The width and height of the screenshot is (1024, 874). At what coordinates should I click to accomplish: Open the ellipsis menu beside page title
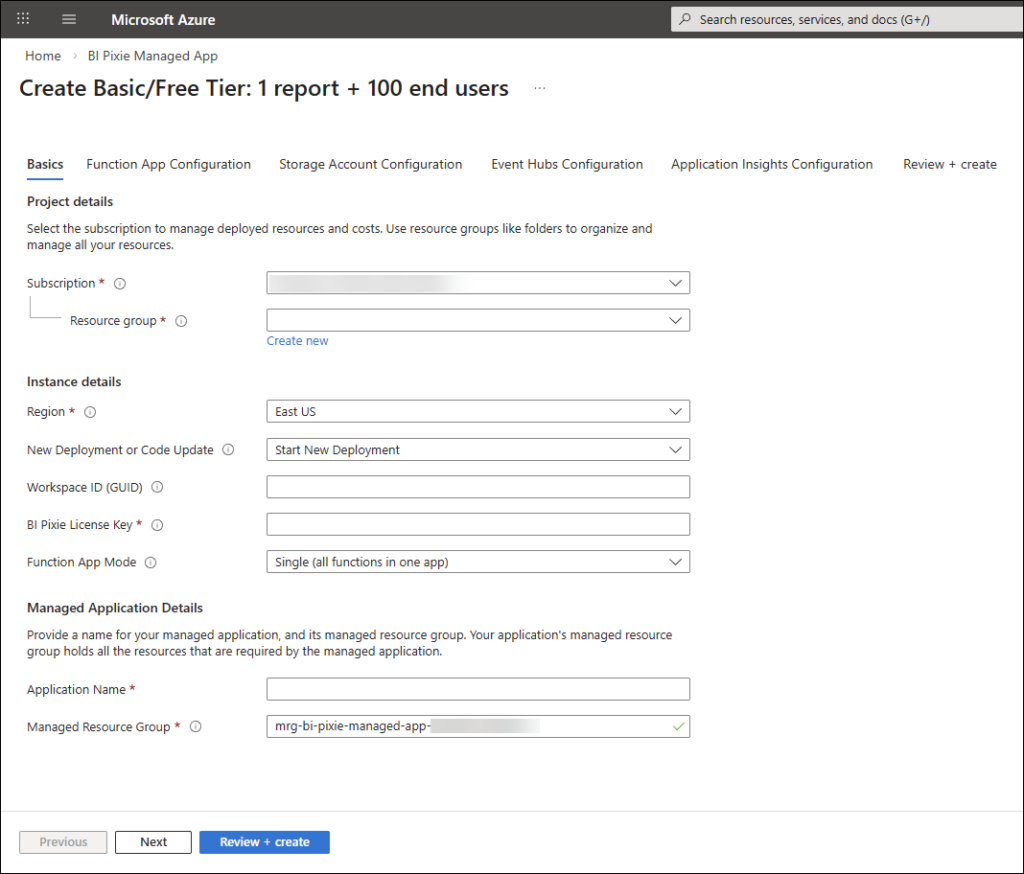540,88
